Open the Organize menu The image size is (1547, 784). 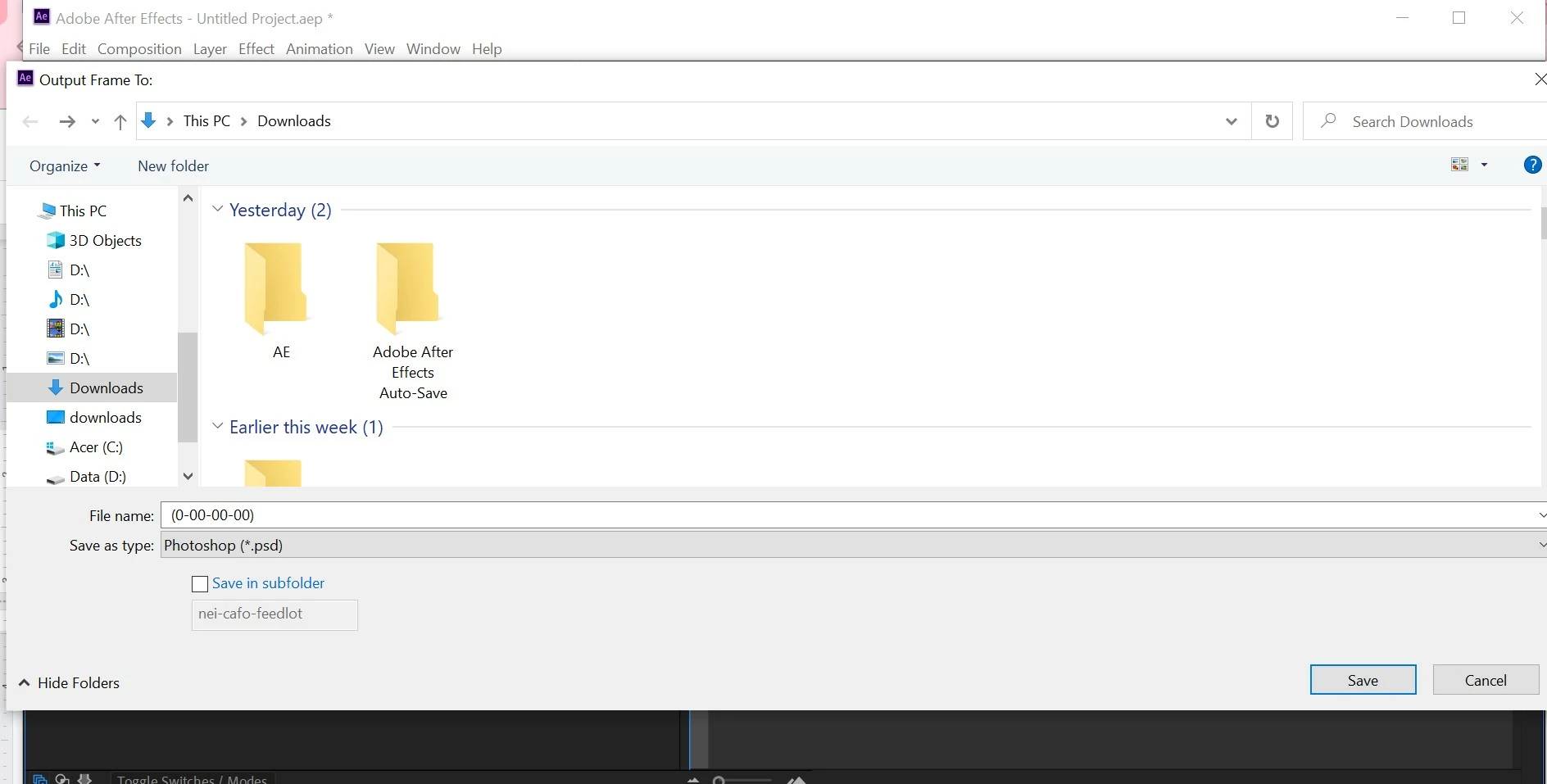[x=65, y=165]
